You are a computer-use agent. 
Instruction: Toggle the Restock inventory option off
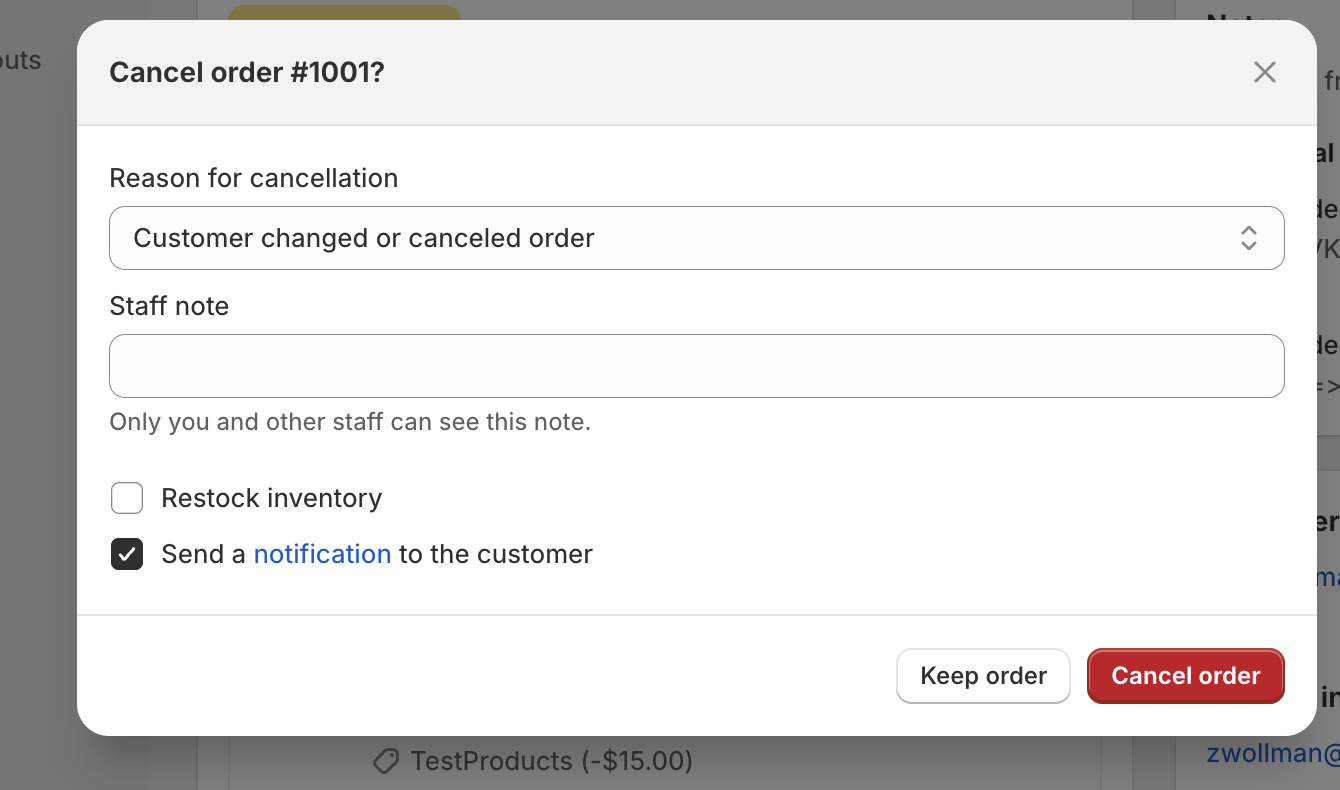pyautogui.click(x=127, y=497)
